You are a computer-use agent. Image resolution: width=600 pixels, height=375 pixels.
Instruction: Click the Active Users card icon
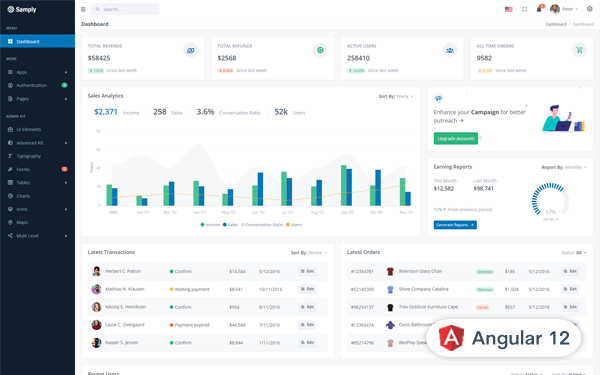[x=450, y=50]
